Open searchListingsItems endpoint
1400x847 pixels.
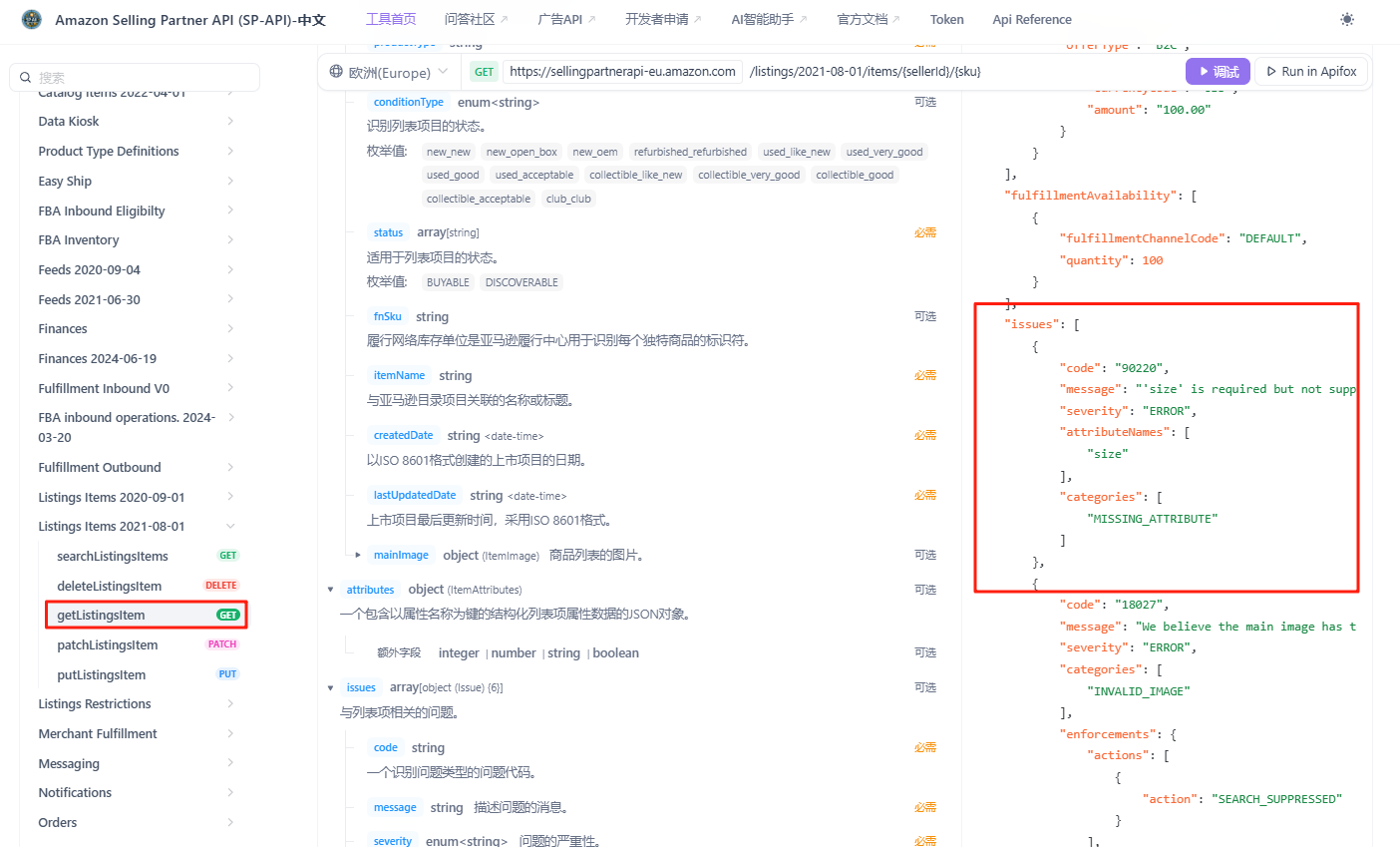(146, 556)
